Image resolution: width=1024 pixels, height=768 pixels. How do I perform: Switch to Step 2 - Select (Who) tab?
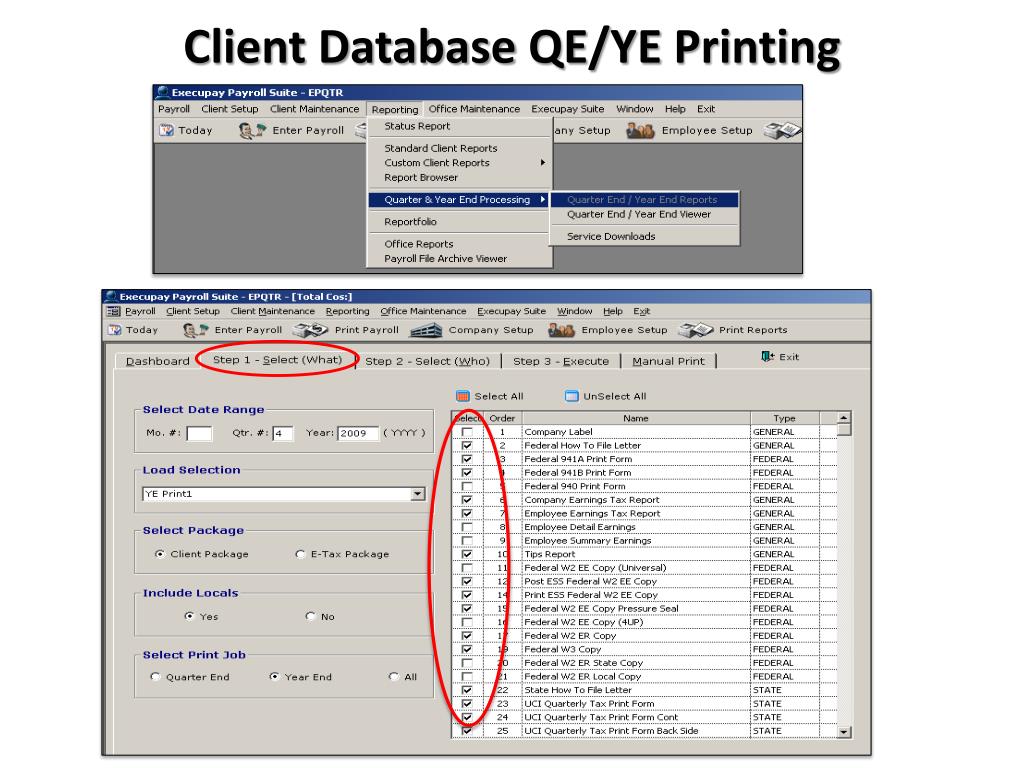427,361
